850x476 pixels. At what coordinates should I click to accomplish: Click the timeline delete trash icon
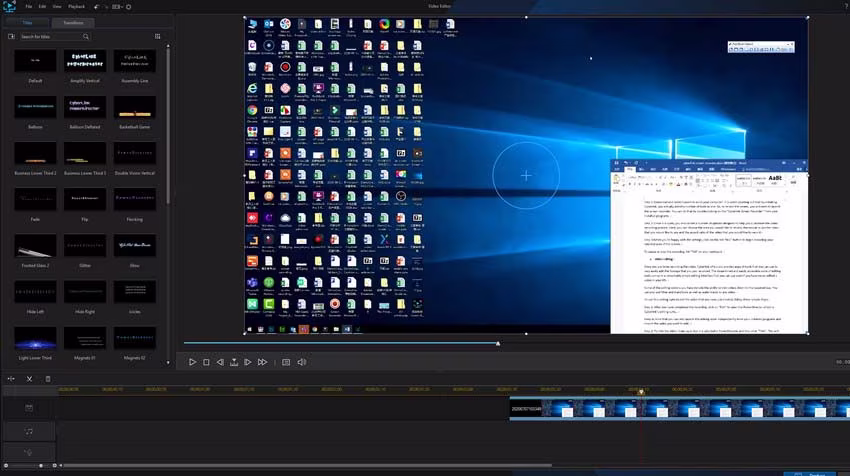pyautogui.click(x=48, y=379)
